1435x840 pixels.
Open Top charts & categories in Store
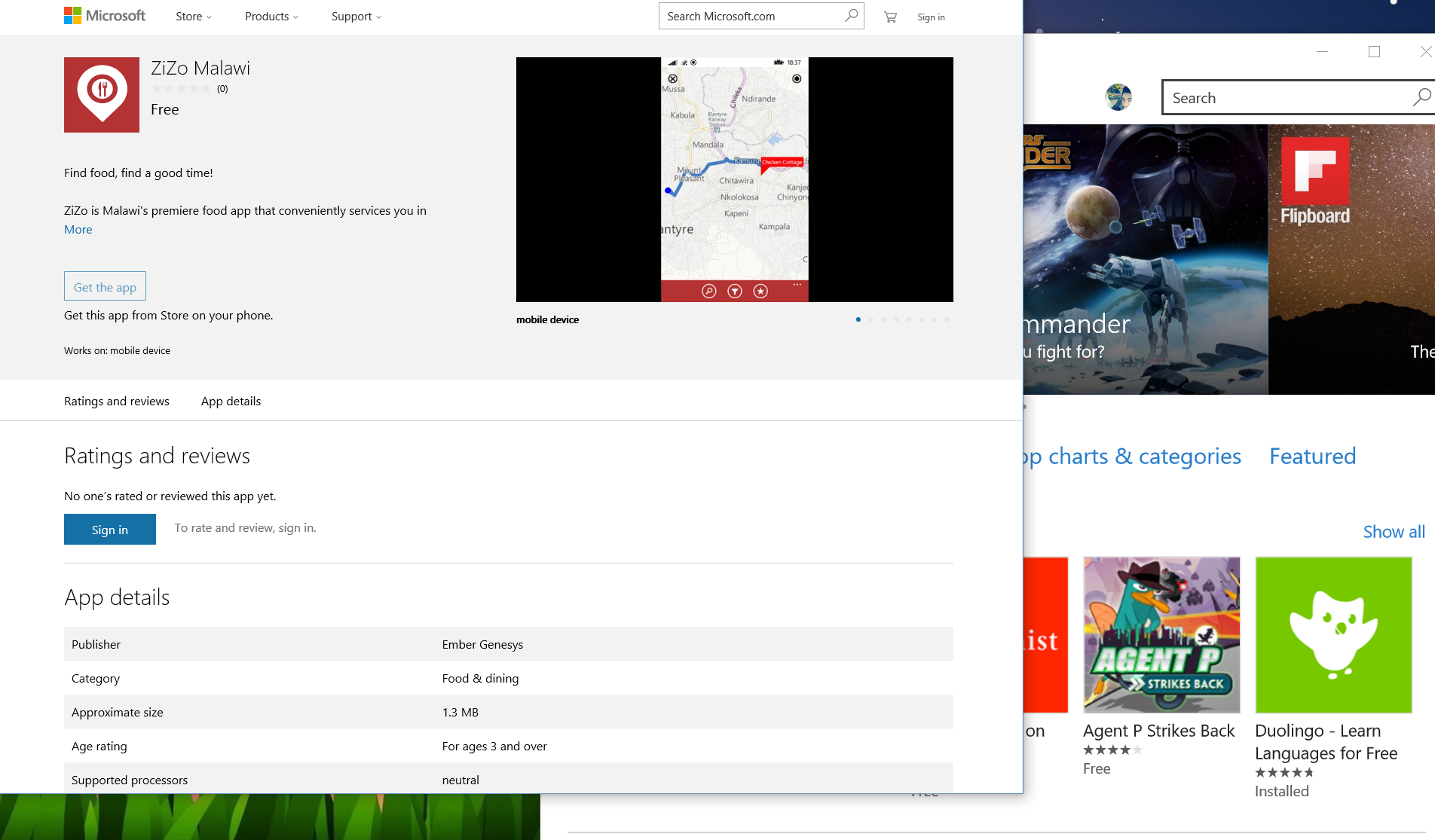[1133, 457]
